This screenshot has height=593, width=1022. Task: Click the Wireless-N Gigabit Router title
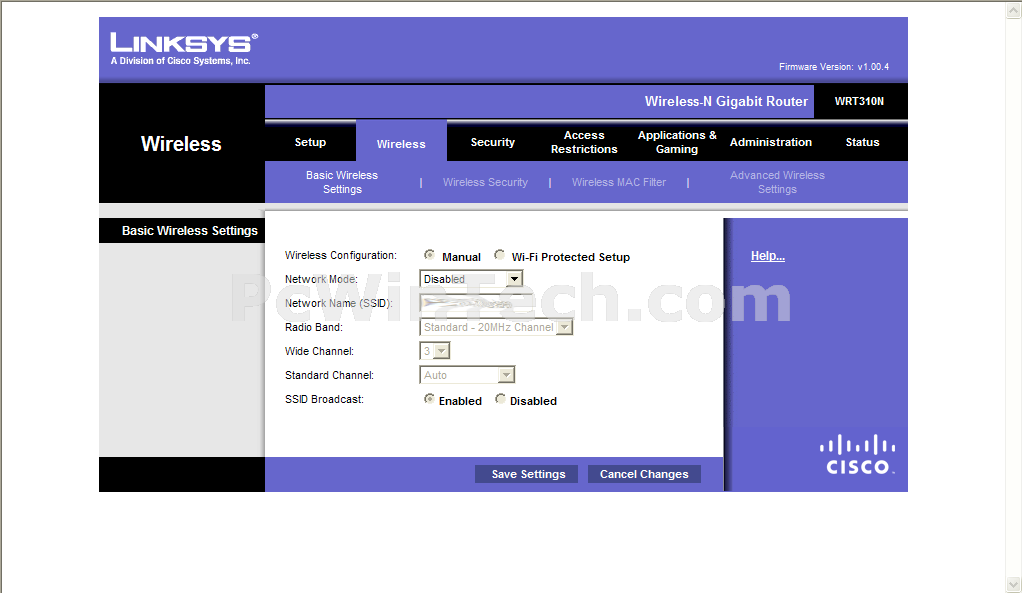(726, 102)
